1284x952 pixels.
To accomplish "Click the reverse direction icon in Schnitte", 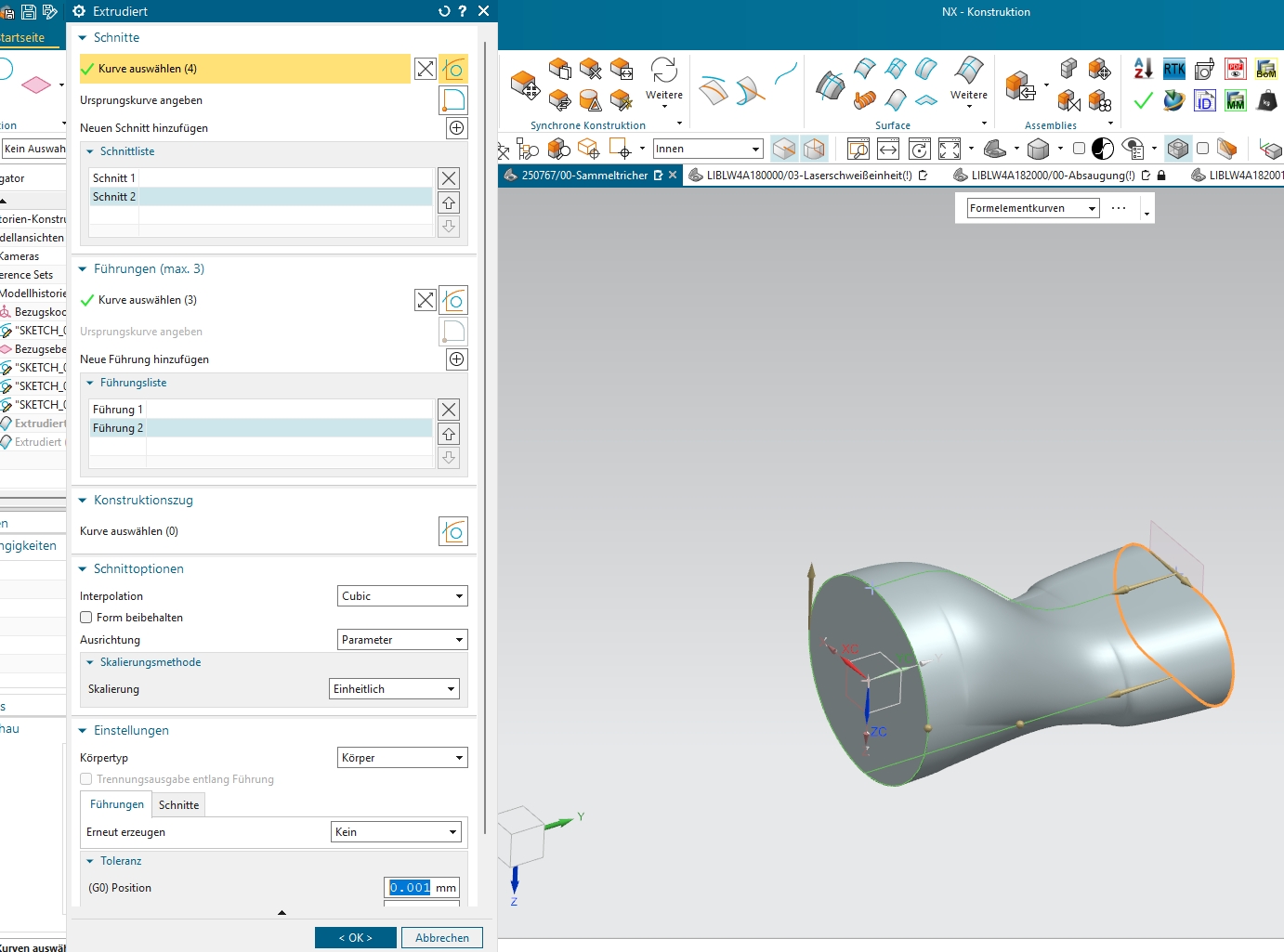I will click(426, 69).
